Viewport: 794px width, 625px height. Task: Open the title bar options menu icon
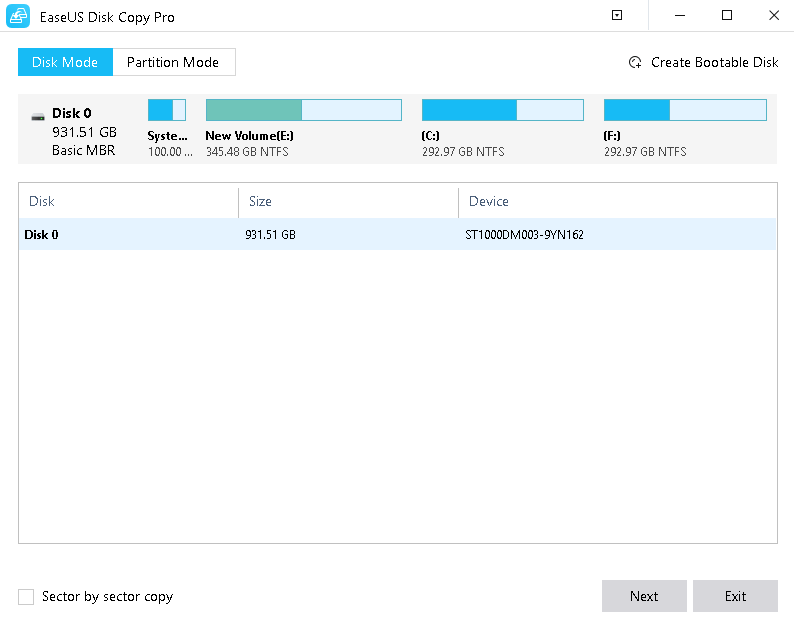coord(617,16)
